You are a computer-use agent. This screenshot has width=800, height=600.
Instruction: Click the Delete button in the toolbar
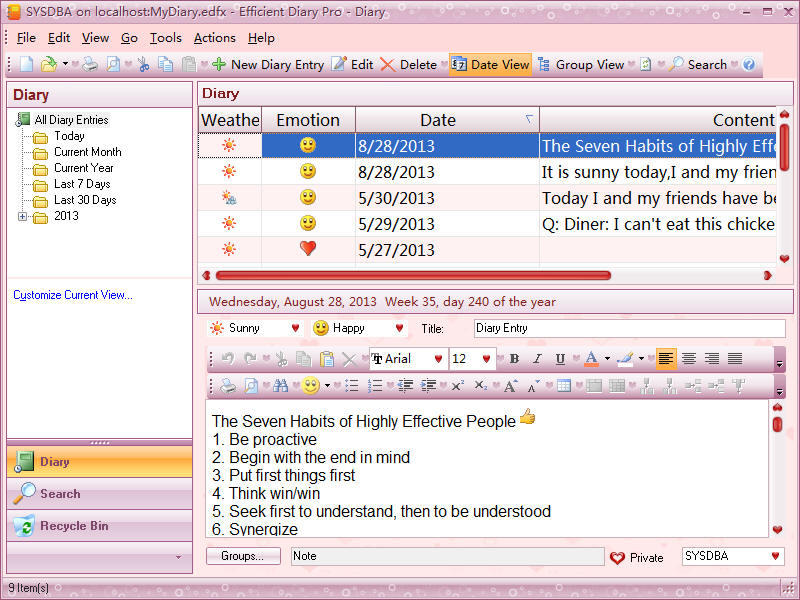409,64
